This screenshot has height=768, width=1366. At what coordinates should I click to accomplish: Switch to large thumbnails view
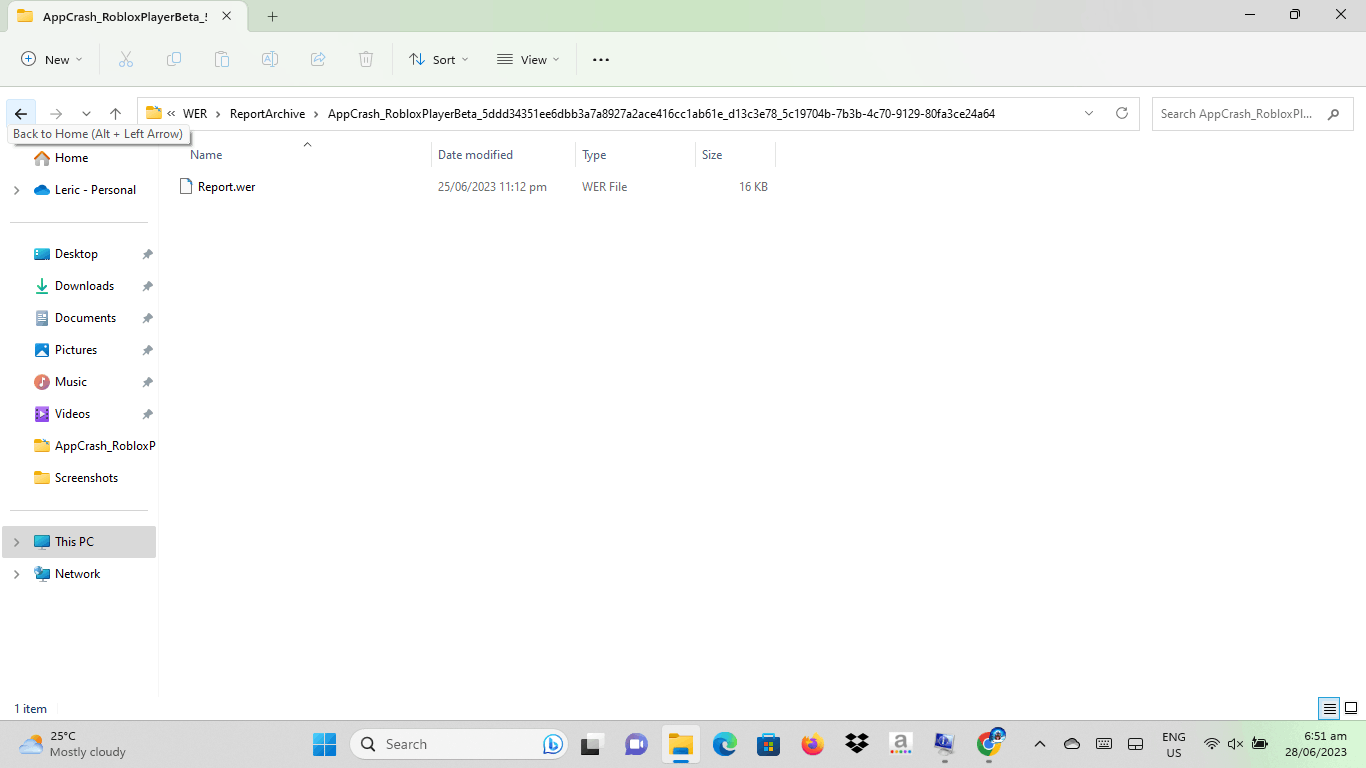pos(1349,708)
